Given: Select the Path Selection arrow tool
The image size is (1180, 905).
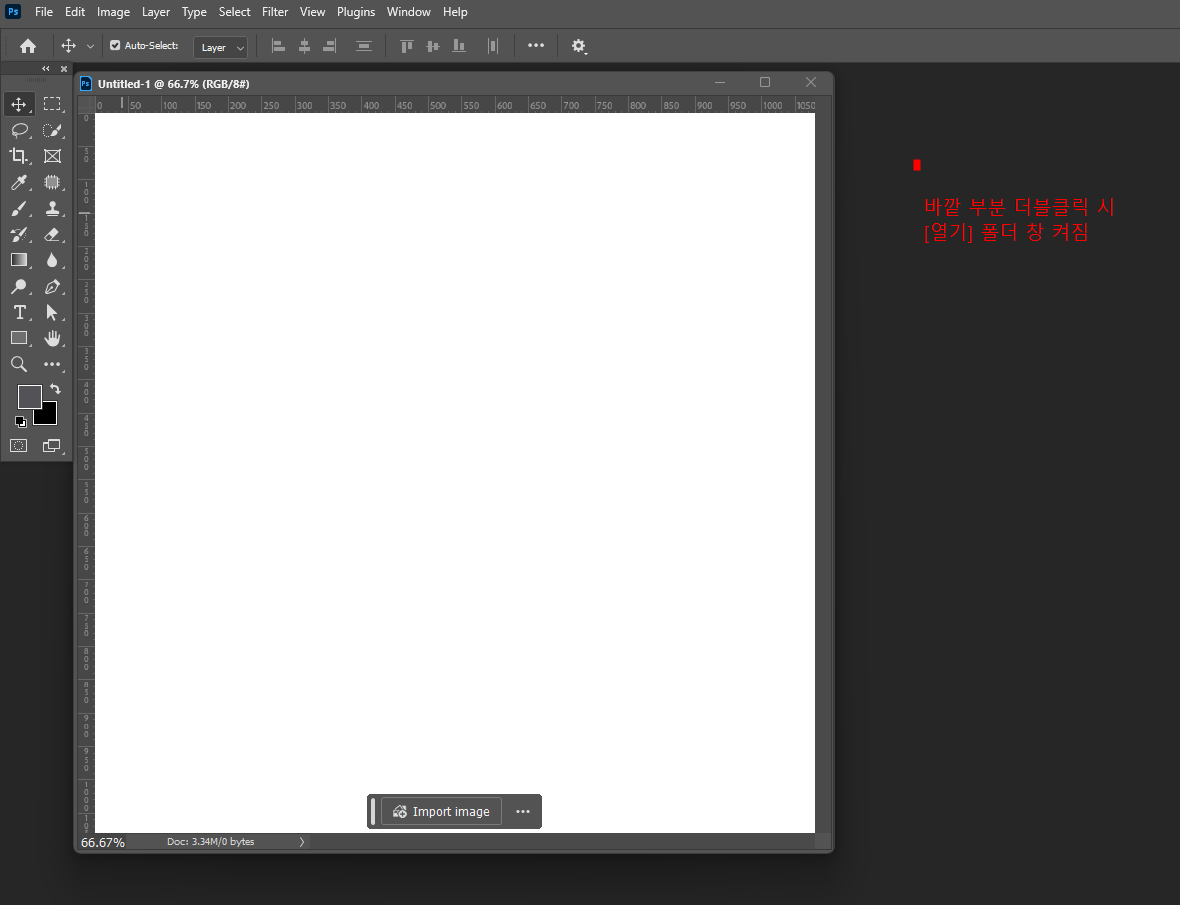Looking at the screenshot, I should [52, 312].
